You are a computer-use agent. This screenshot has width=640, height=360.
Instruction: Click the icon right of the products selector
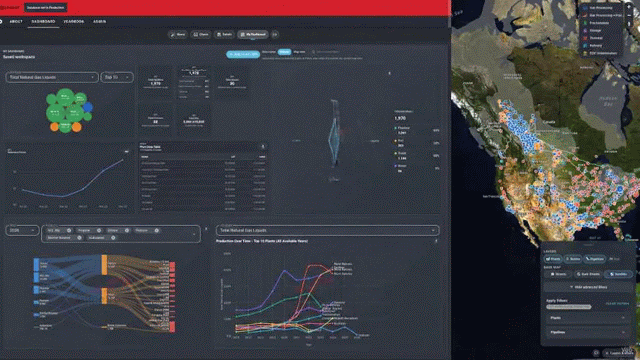206,229
